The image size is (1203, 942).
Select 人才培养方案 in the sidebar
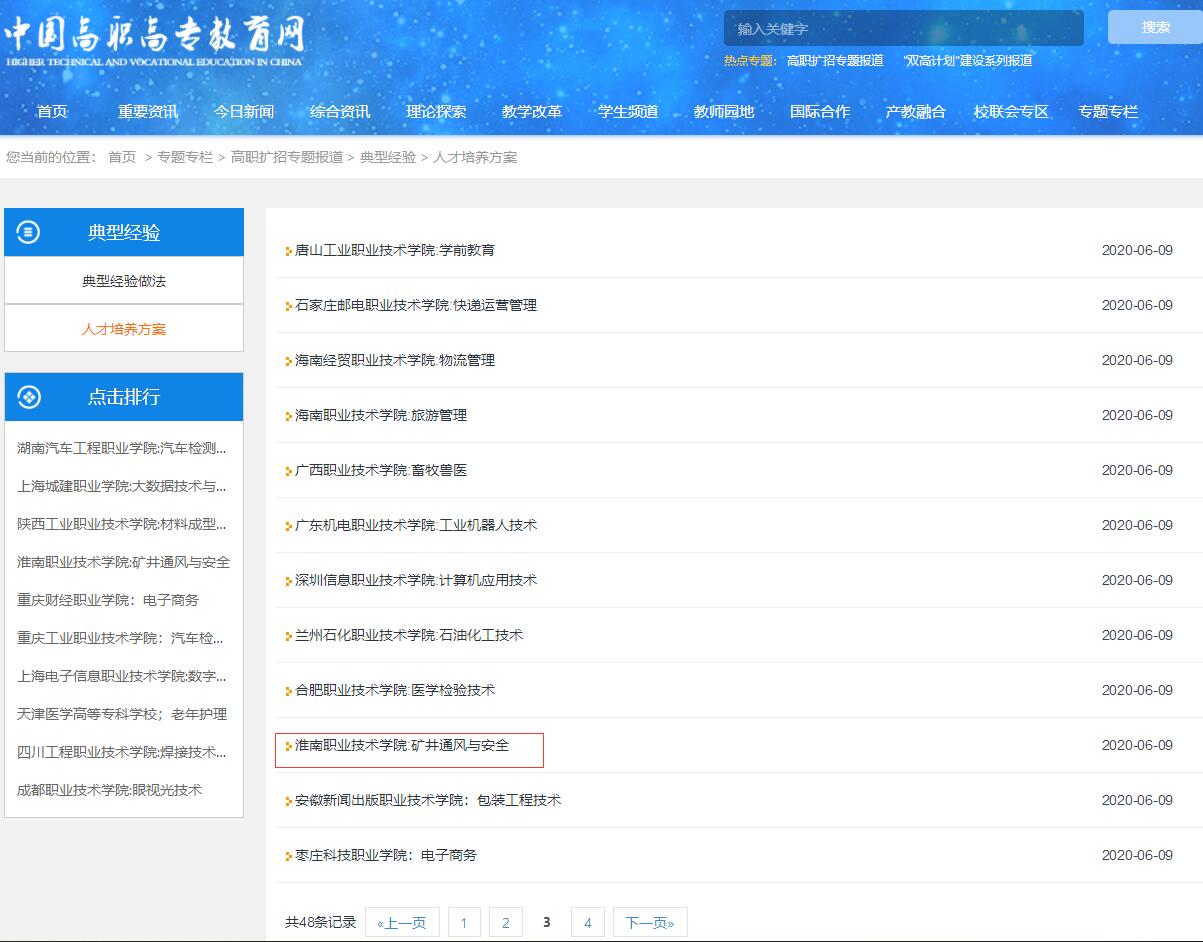(x=124, y=329)
